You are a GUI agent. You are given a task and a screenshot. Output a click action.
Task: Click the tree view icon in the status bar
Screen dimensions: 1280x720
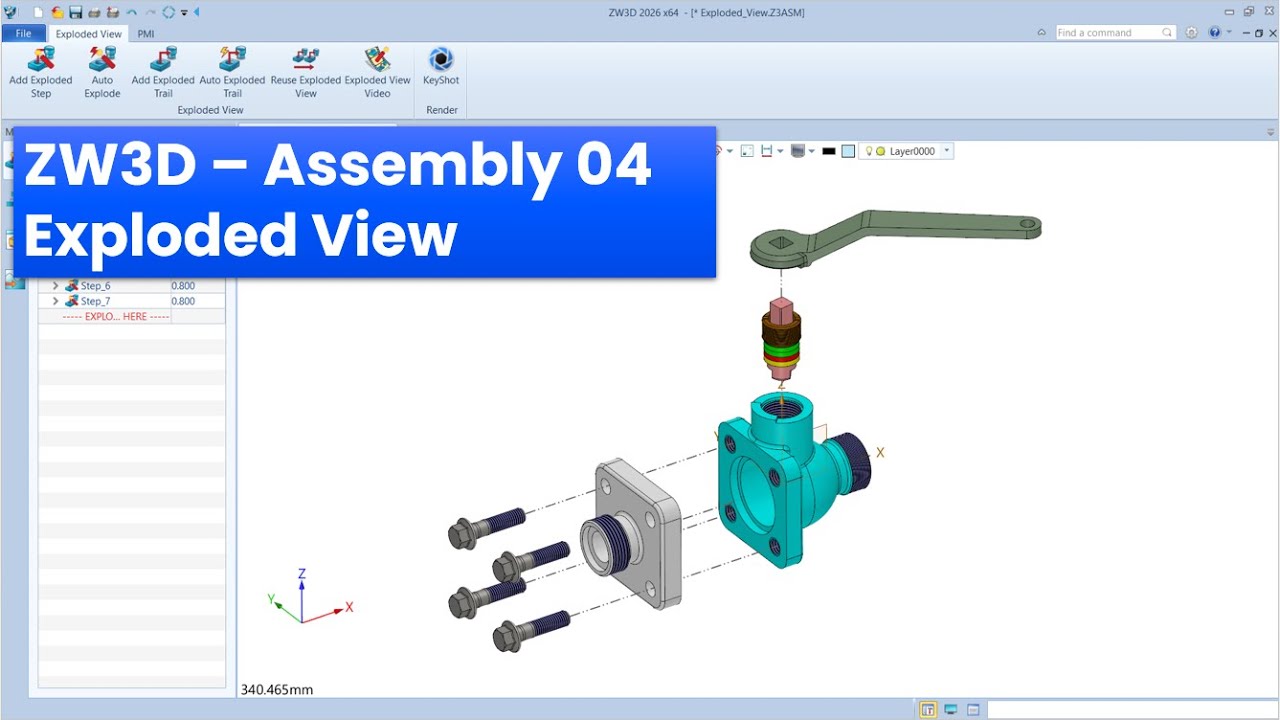click(928, 710)
